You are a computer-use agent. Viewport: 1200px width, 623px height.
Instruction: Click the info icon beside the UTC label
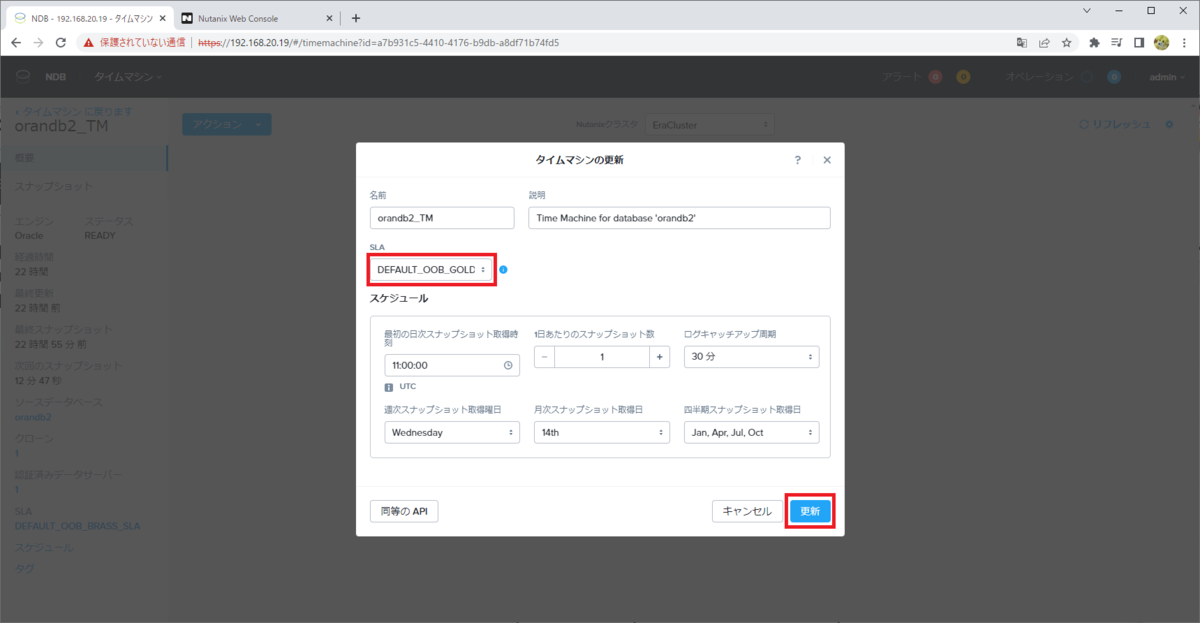[x=388, y=387]
